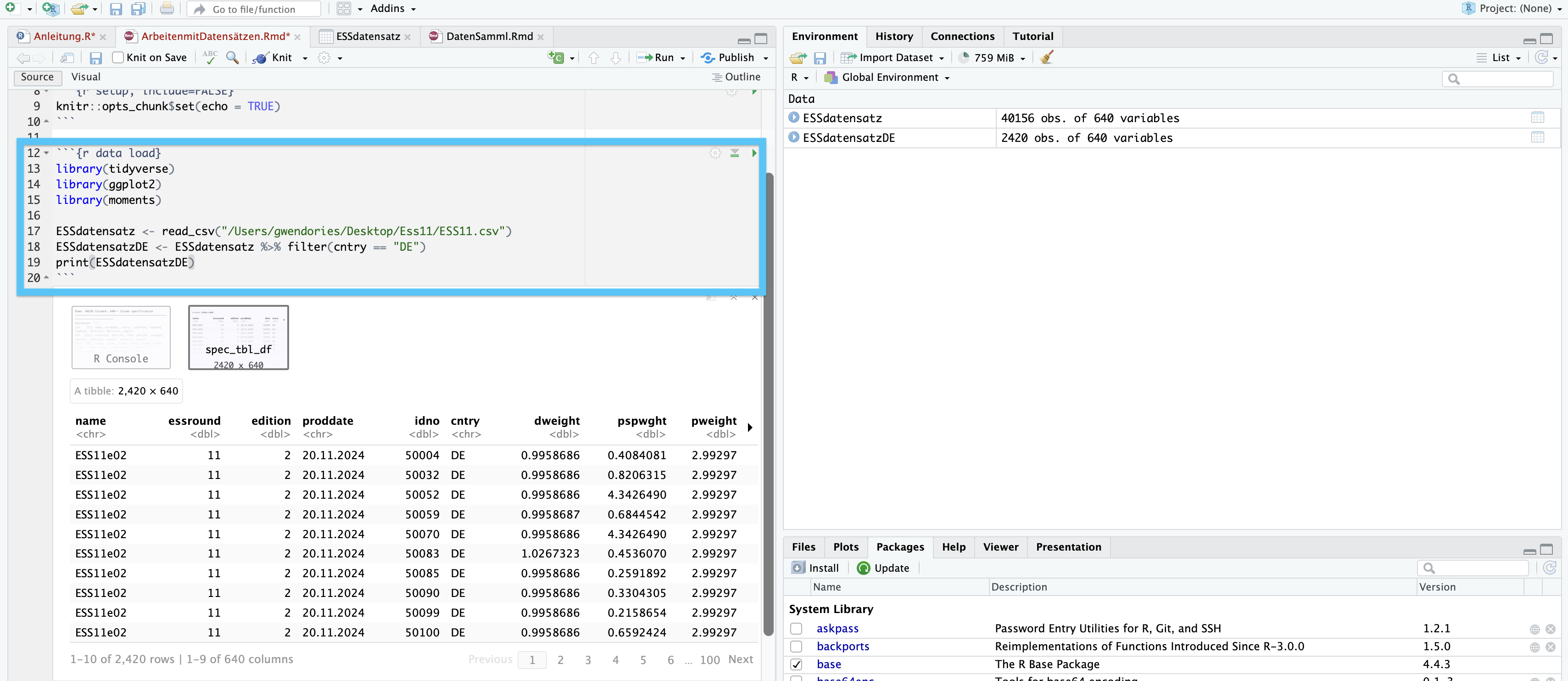Open Run options dropdown arrow
This screenshot has height=681, width=1568.
[682, 58]
